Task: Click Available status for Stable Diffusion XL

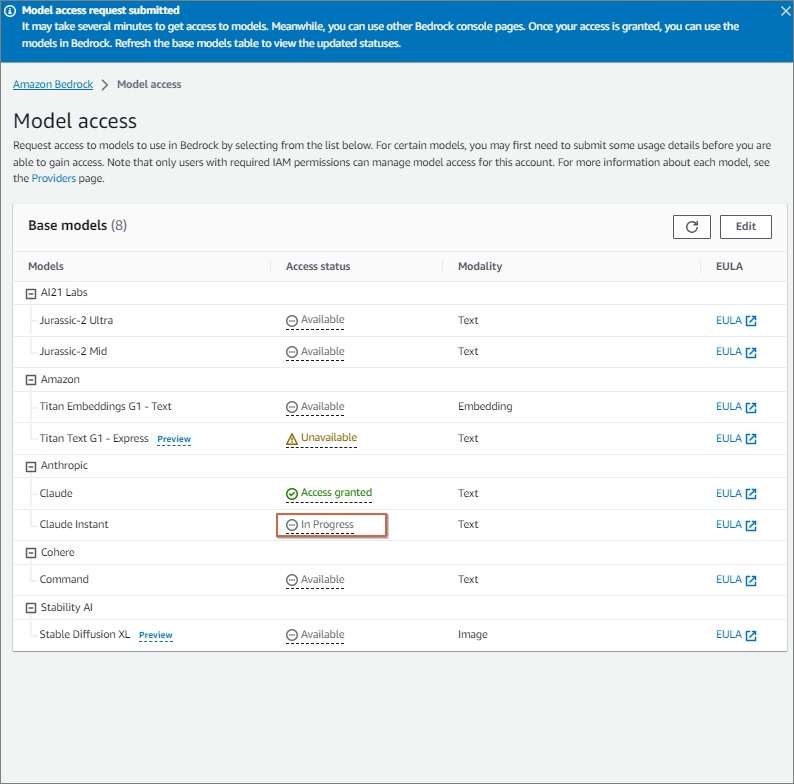Action: [x=315, y=635]
